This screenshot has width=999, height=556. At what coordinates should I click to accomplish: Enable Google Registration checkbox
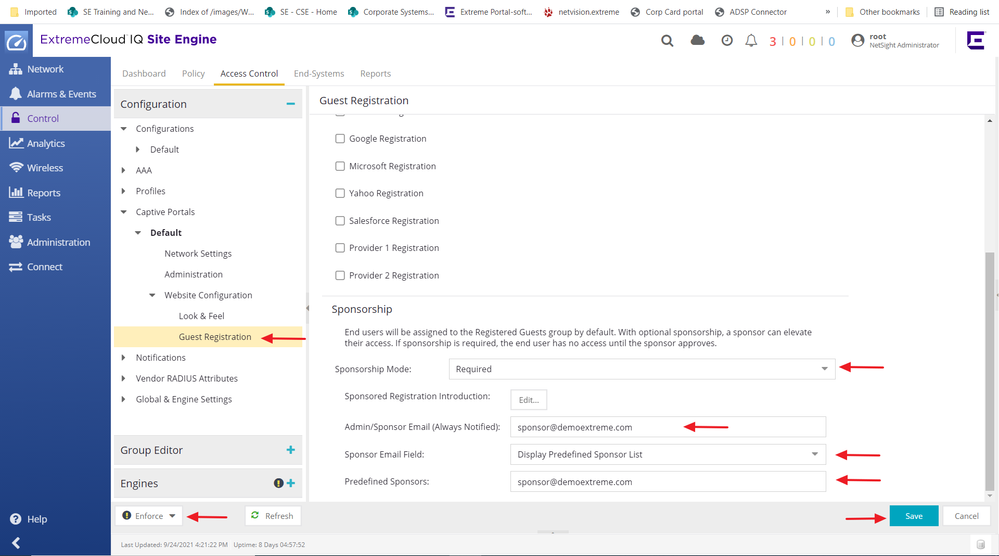click(x=340, y=138)
